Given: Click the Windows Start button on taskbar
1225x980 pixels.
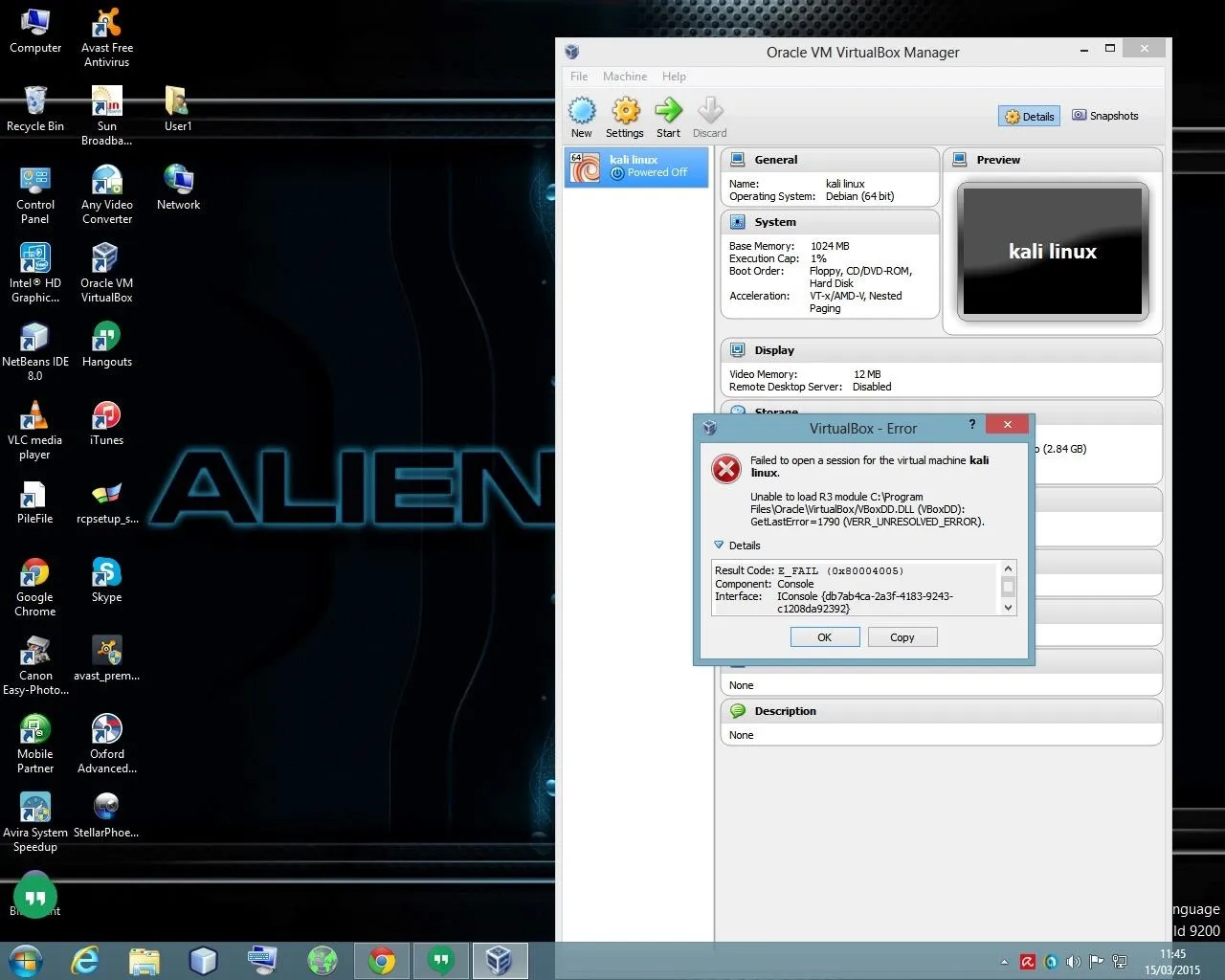Looking at the screenshot, I should coord(26,960).
